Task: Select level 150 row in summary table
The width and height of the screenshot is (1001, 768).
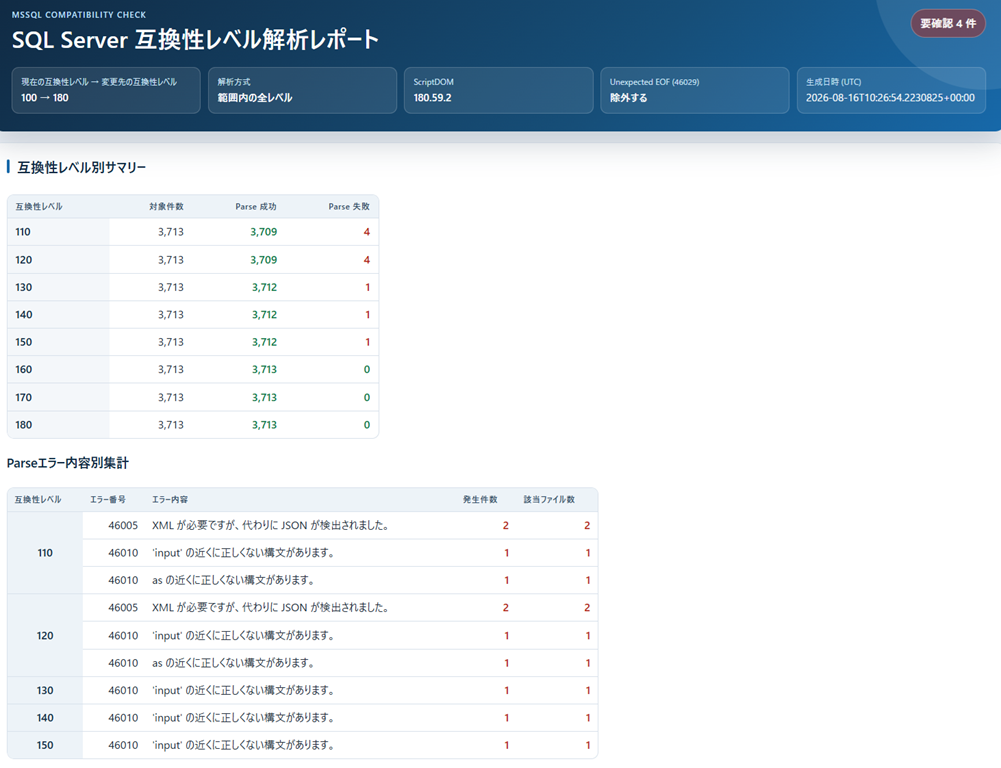Action: click(x=193, y=342)
